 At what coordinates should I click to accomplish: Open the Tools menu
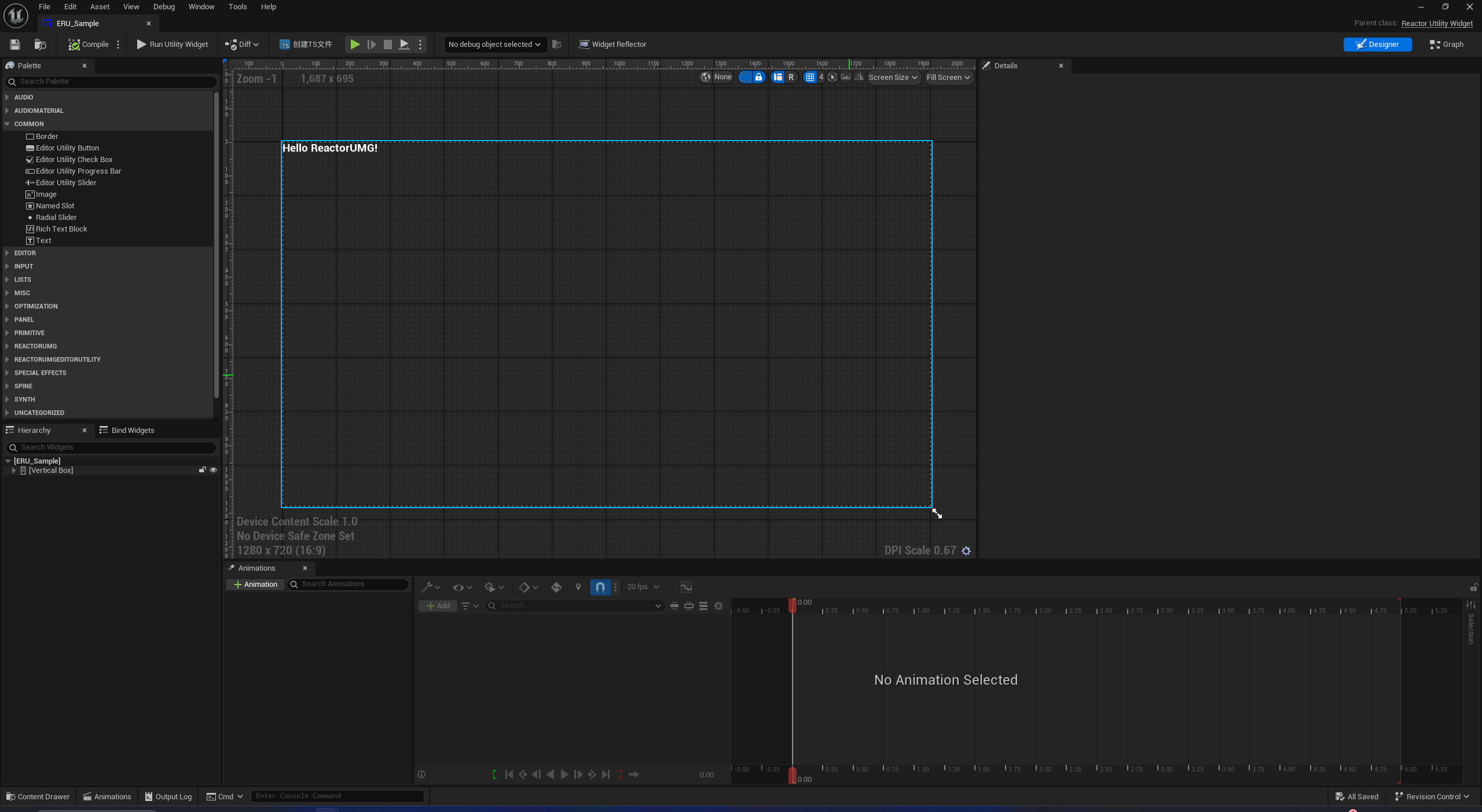[x=237, y=7]
